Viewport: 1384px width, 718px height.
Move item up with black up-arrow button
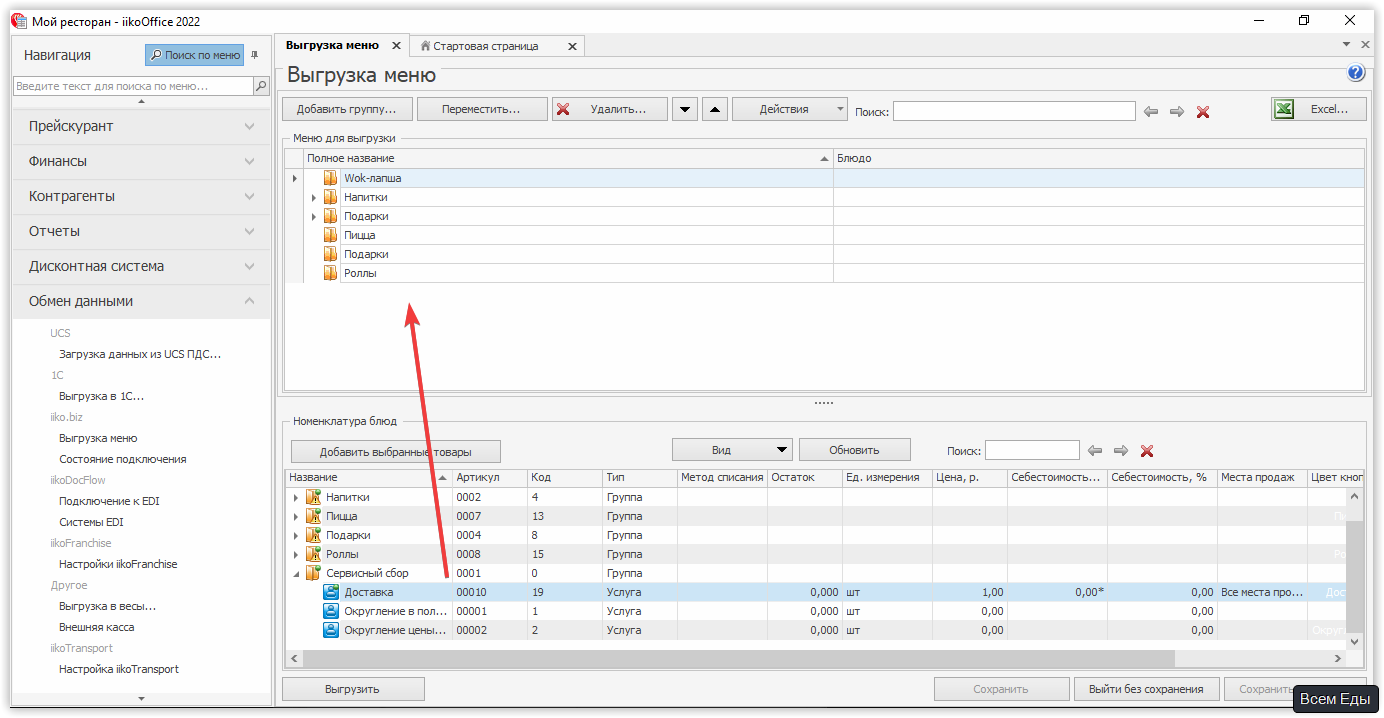(x=715, y=109)
